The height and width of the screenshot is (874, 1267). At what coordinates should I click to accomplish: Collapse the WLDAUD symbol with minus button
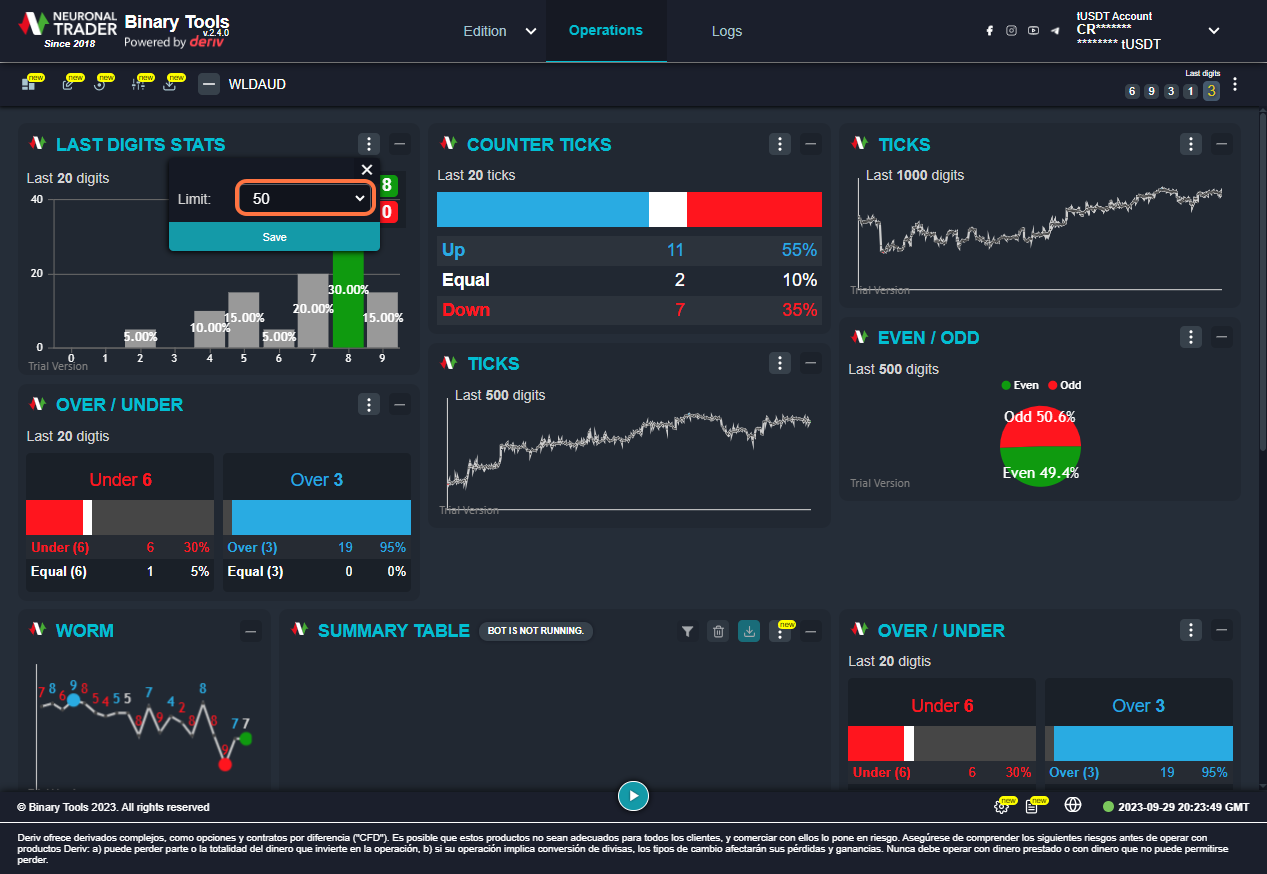click(209, 84)
